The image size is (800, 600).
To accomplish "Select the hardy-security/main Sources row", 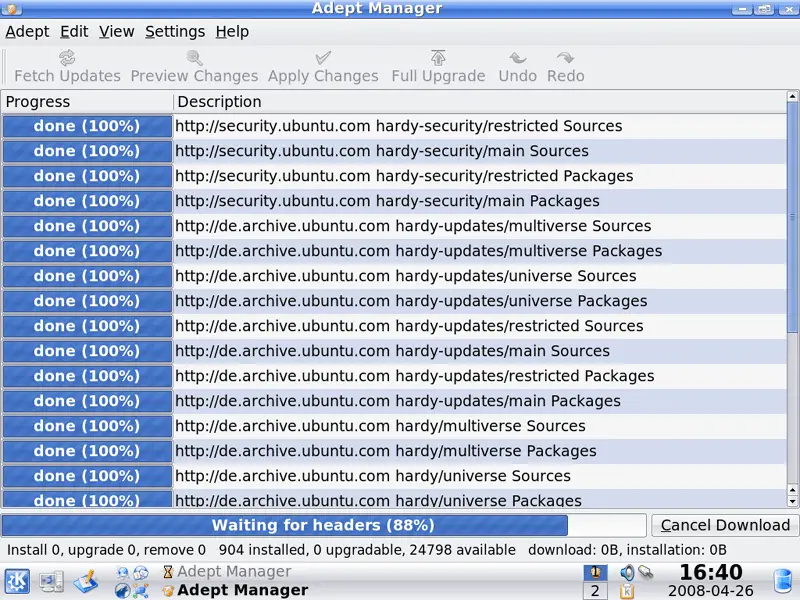I will point(394,151).
